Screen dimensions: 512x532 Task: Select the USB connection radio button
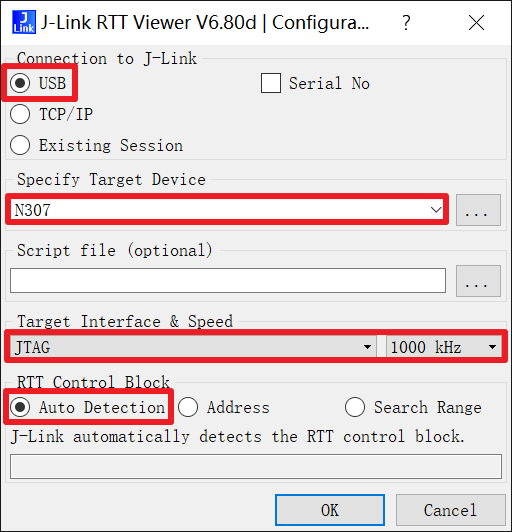(x=20, y=83)
